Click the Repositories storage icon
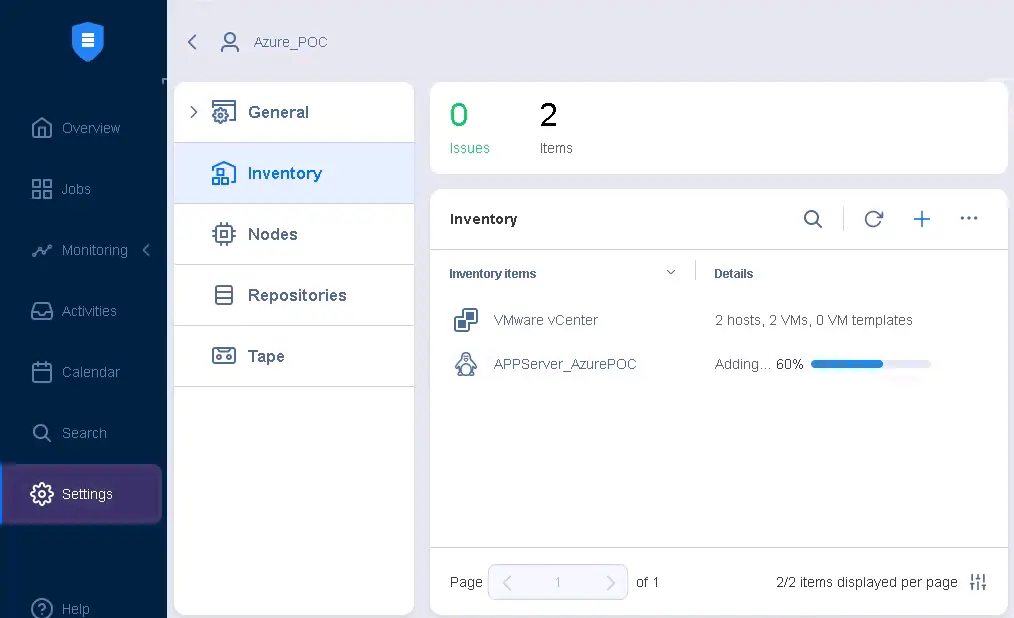Screen dimensions: 1014x618 (224, 295)
